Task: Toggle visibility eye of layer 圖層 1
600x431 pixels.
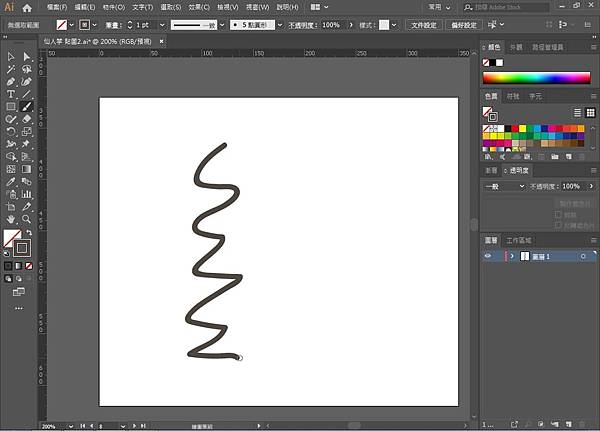Action: [488, 256]
